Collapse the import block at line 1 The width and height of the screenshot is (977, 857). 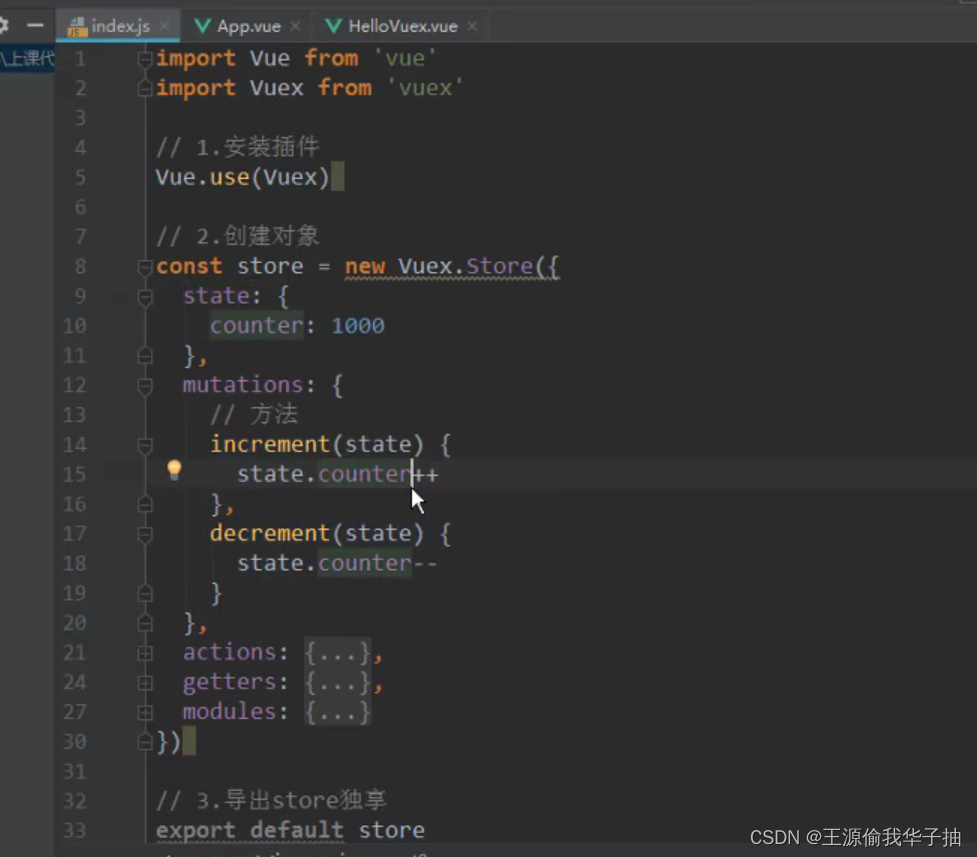coord(145,60)
